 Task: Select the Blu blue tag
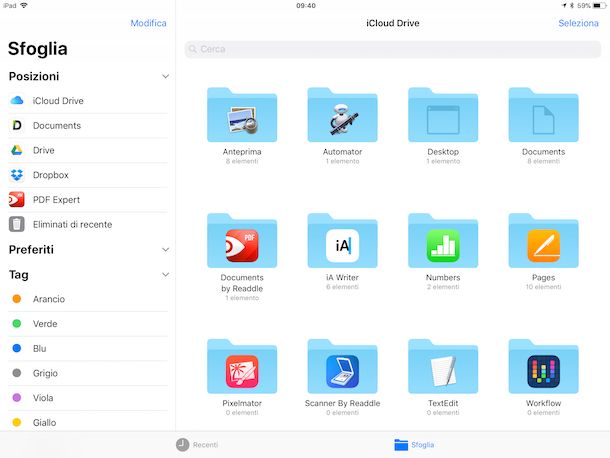[x=88, y=348]
